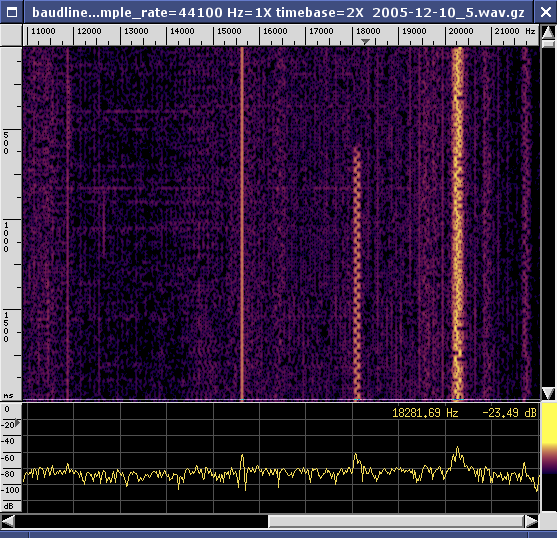Screen dimensions: 557x538
Task: Select the triangle marker near 18000 Hz on the ruler
Action: 365,42
